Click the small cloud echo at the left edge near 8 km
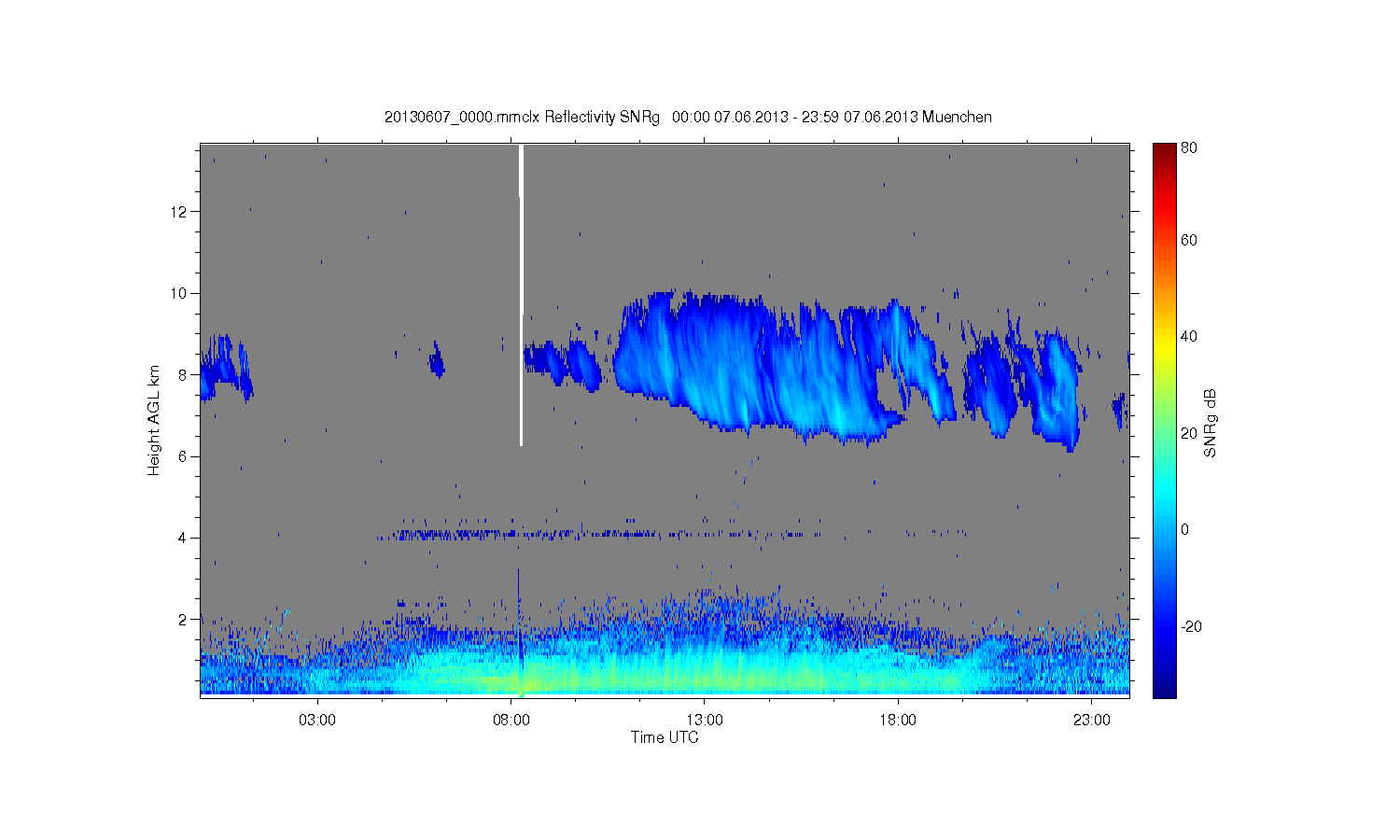 pos(226,369)
